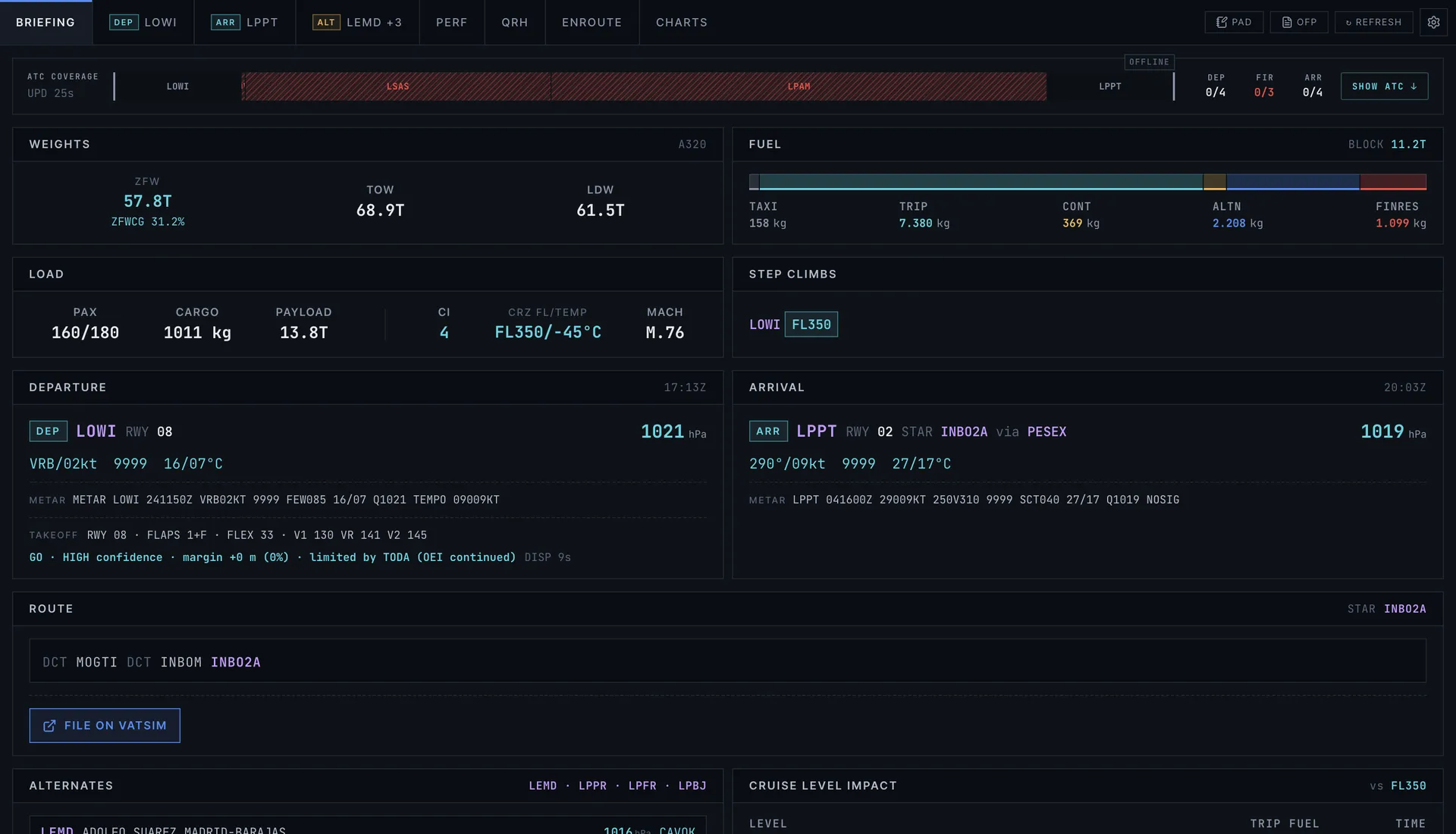Click the ZFW value 57.8T
The width and height of the screenshot is (1456, 834).
coord(148,202)
